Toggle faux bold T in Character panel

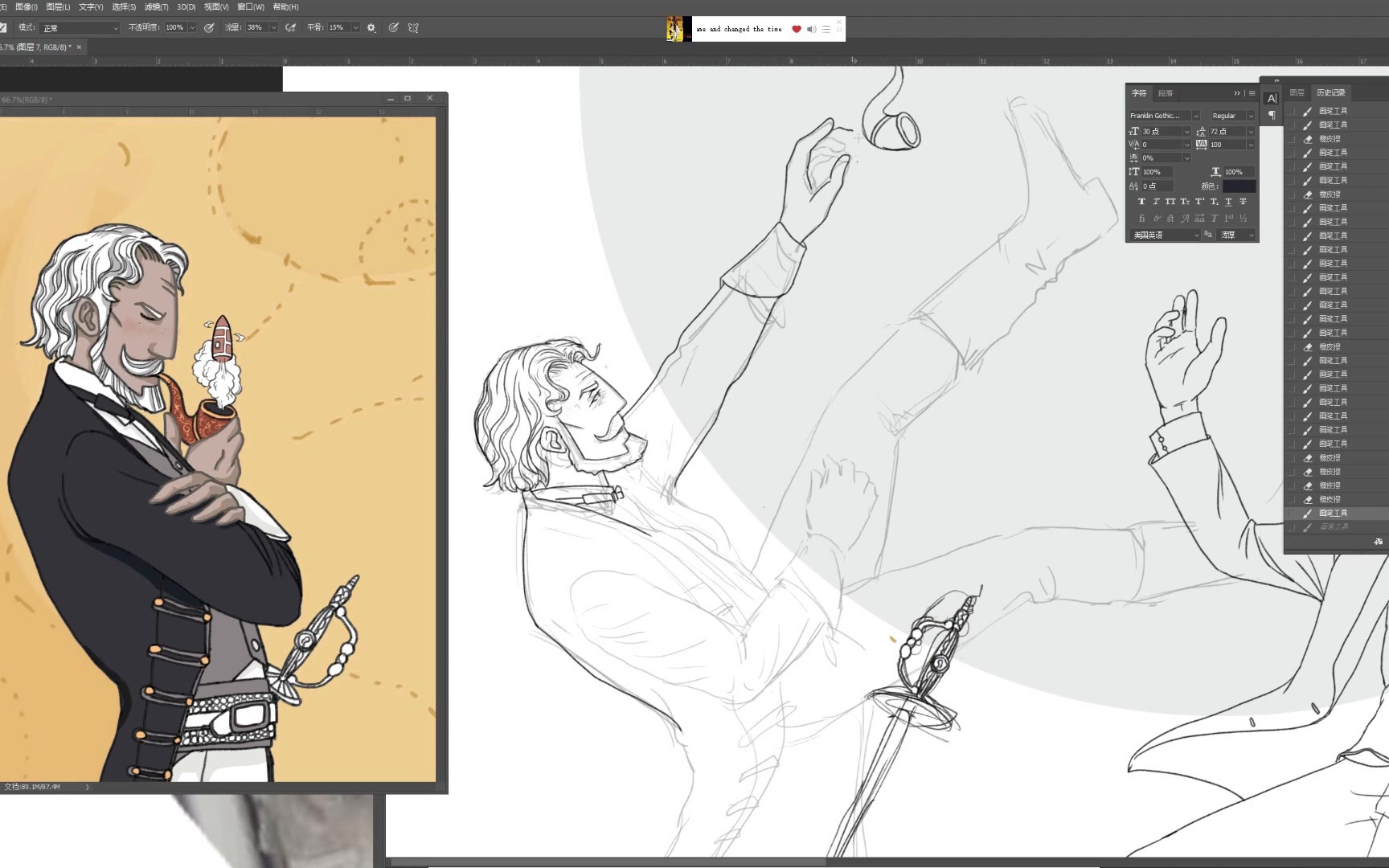pos(1141,202)
